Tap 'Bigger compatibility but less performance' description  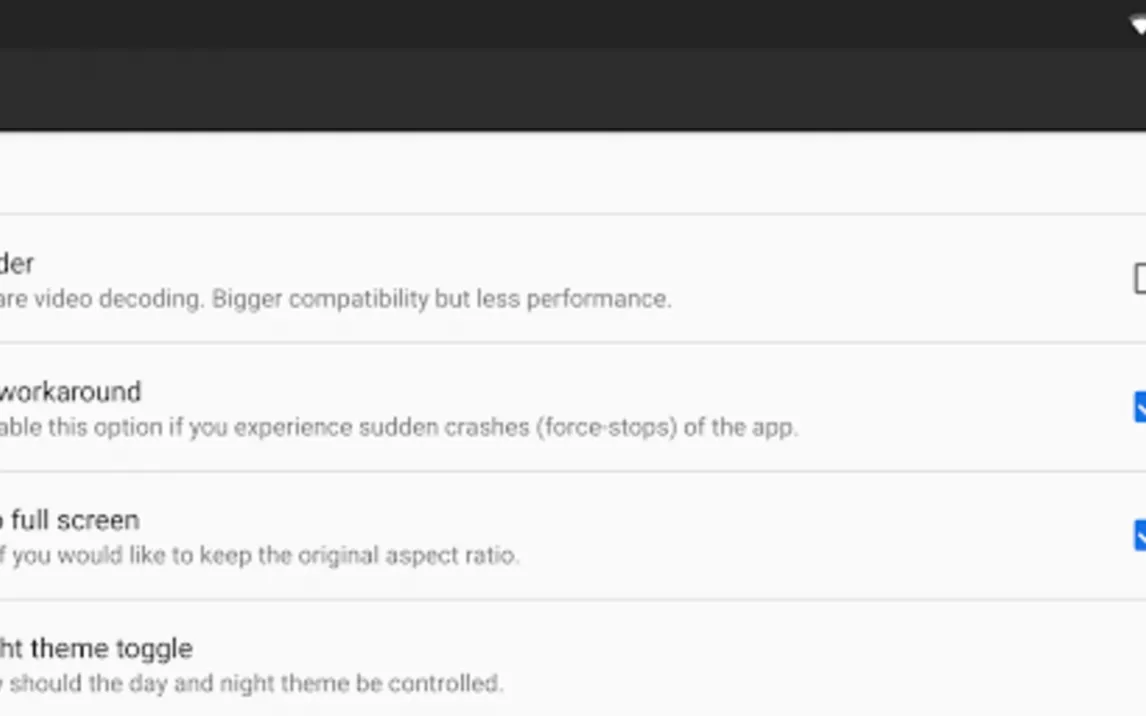pos(440,299)
